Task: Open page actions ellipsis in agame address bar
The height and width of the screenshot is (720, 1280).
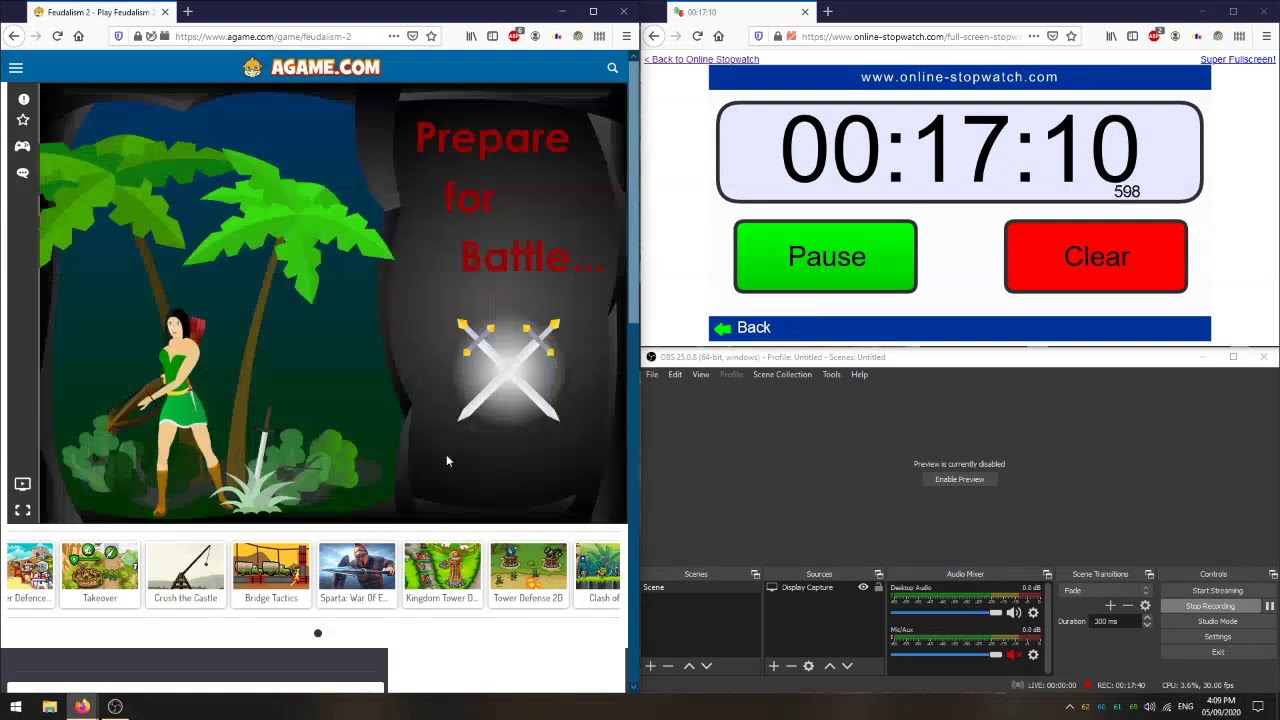Action: 394,36
